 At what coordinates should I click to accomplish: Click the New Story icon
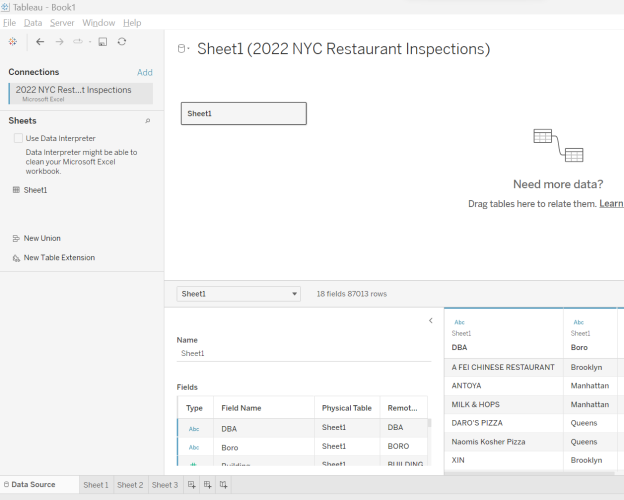[223, 484]
